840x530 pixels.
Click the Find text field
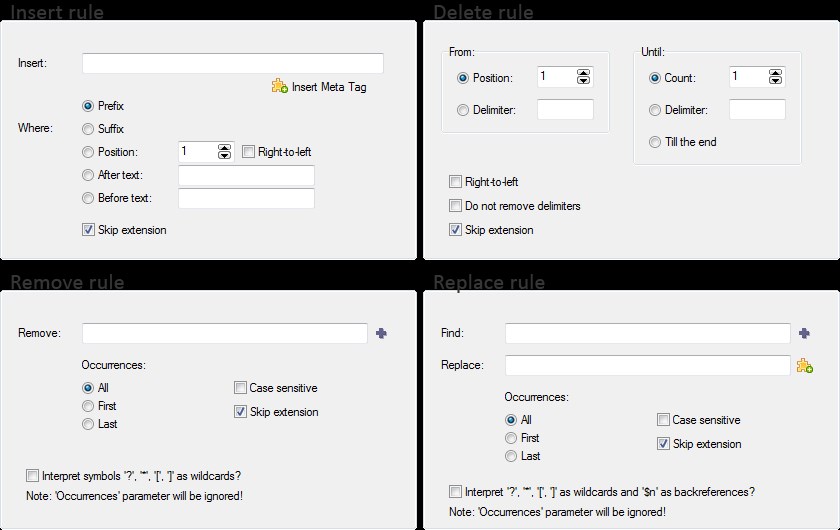tap(647, 333)
